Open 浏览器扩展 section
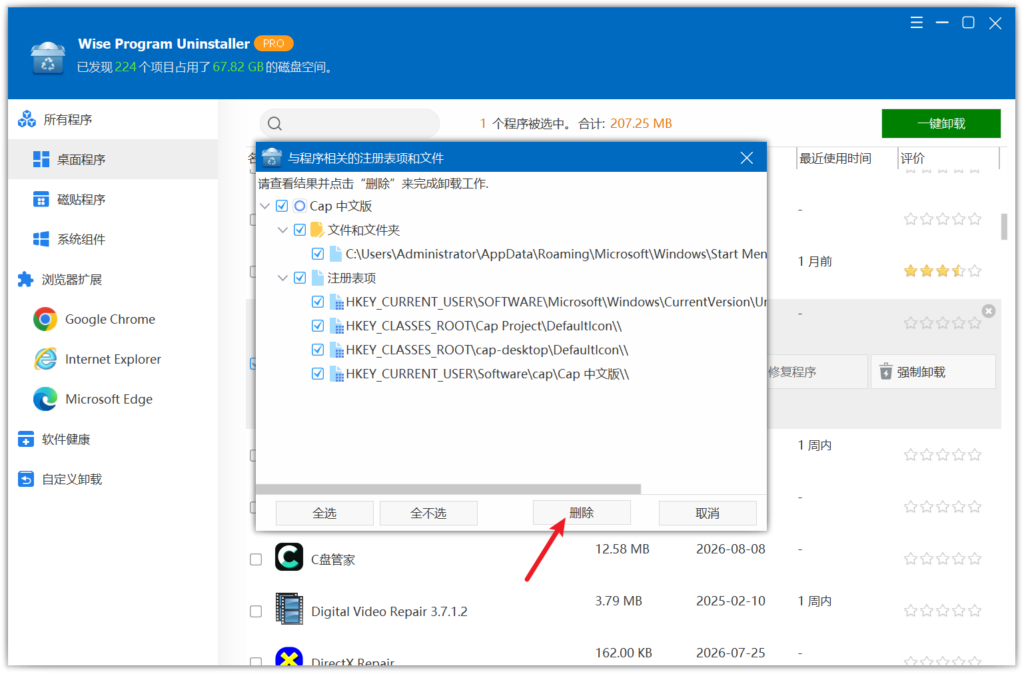 [113, 280]
